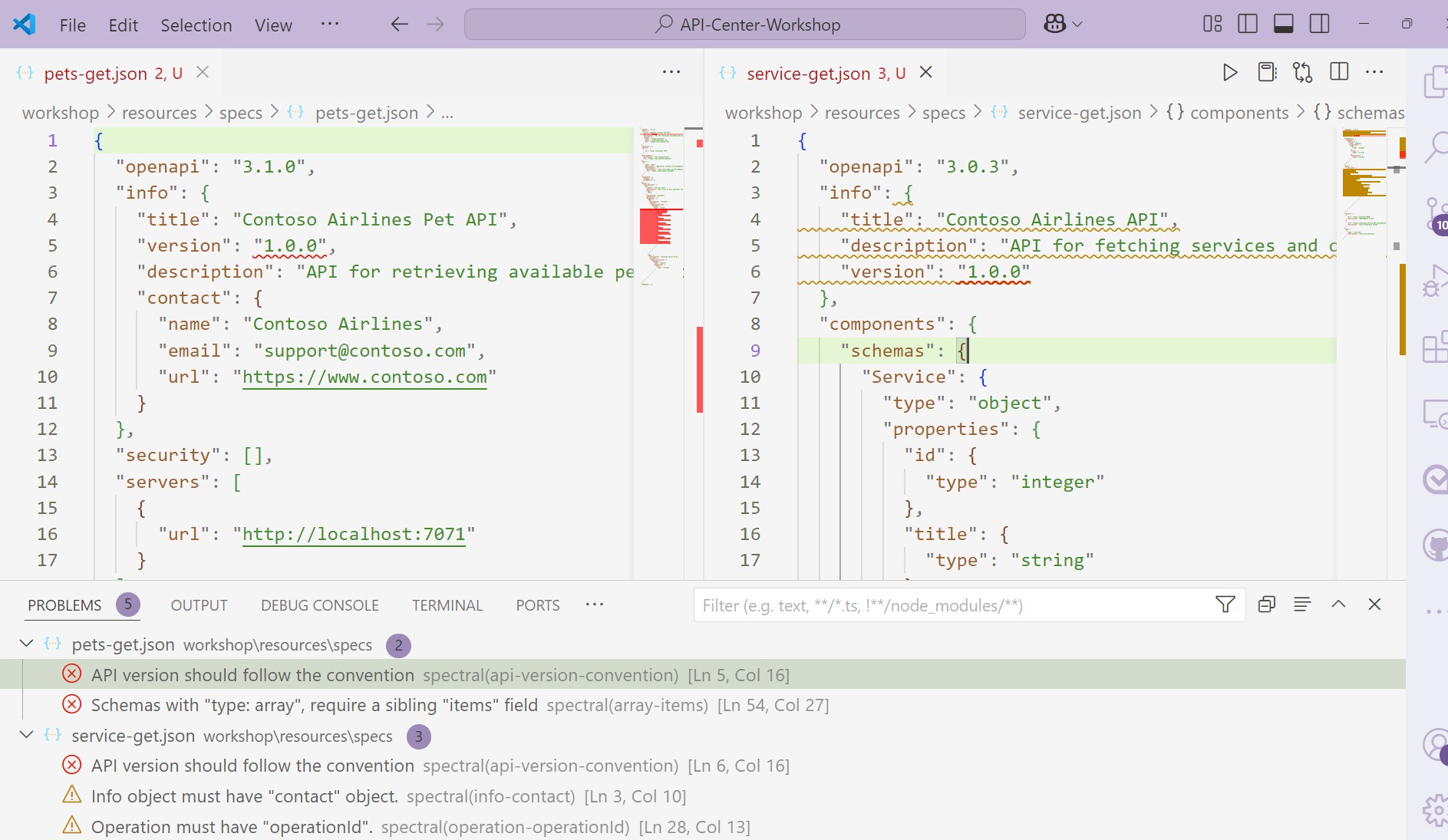Image resolution: width=1448 pixels, height=840 pixels.
Task: Click the VS Code logo icon
Action: click(x=25, y=25)
